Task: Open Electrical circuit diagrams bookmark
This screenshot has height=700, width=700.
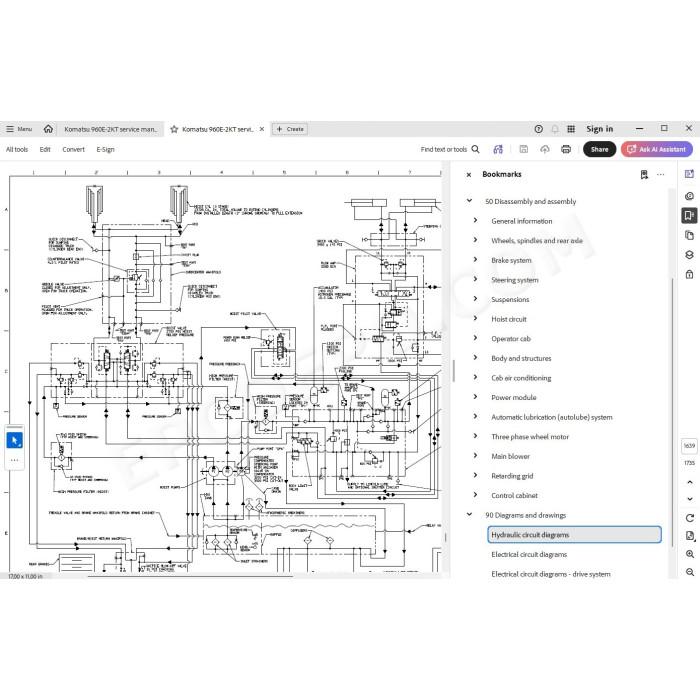Action: coord(529,554)
